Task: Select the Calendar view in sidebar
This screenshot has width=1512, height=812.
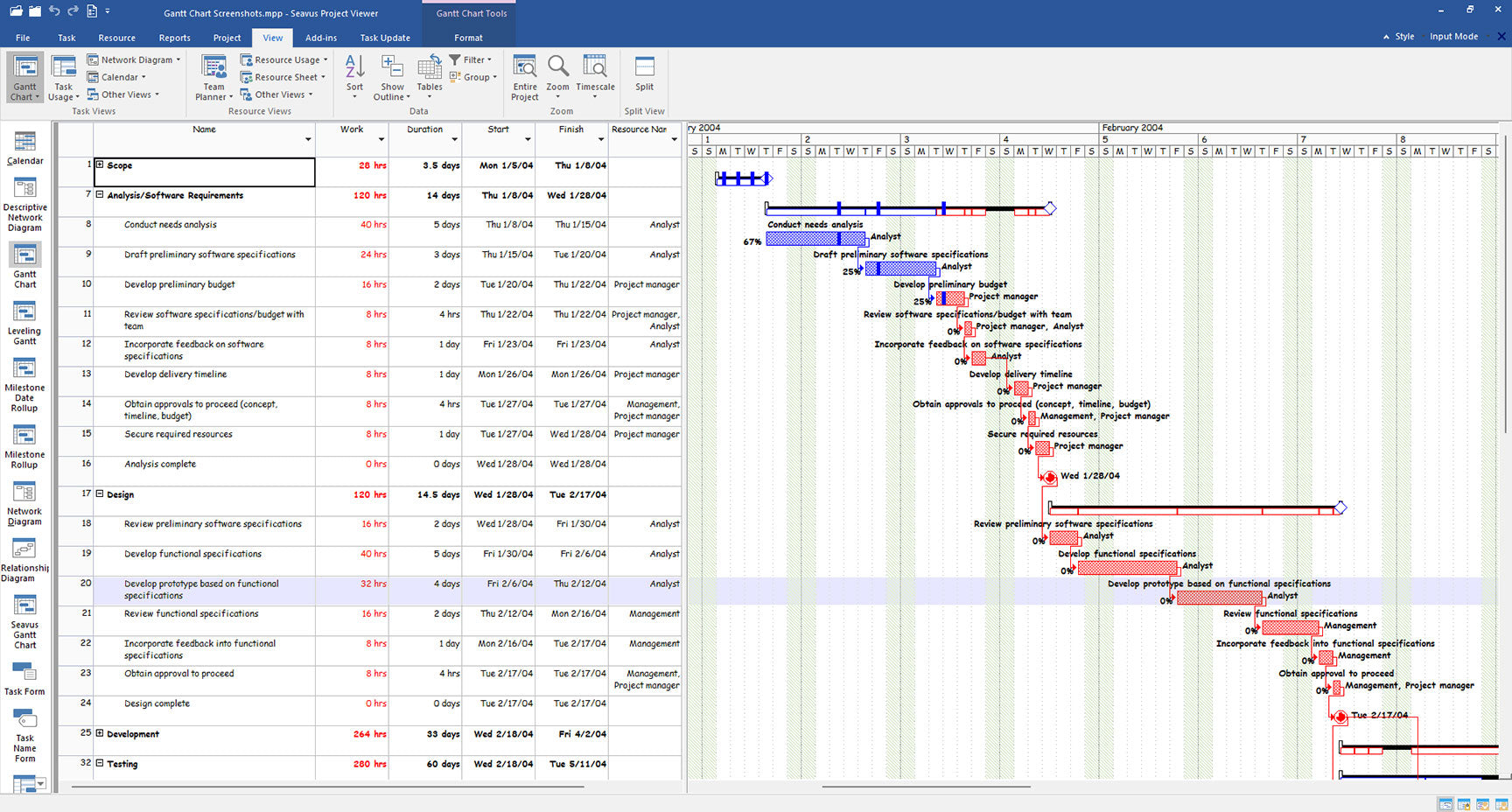Action: [x=24, y=148]
